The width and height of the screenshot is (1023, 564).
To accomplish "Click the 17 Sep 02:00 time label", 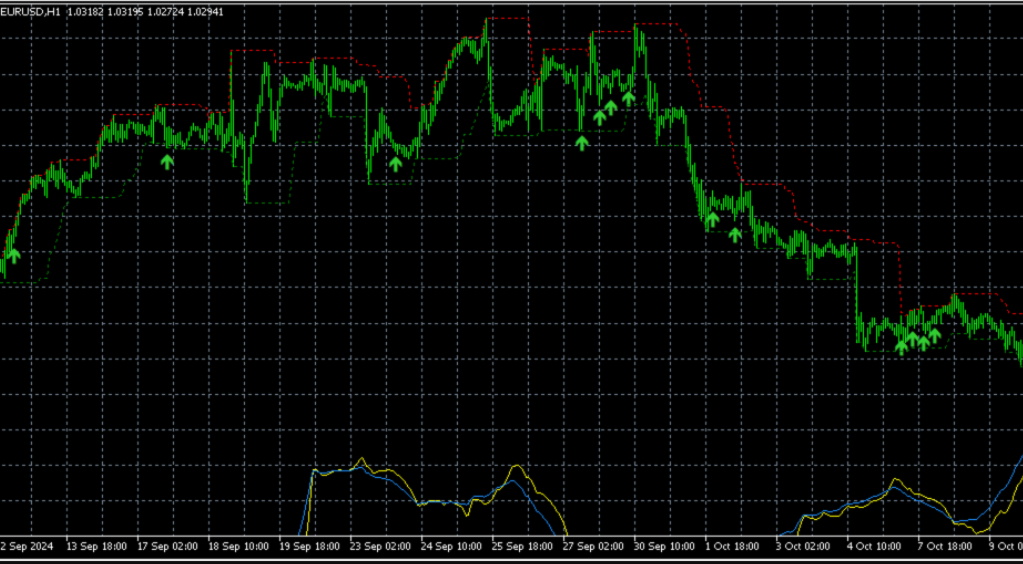I will coord(167,546).
